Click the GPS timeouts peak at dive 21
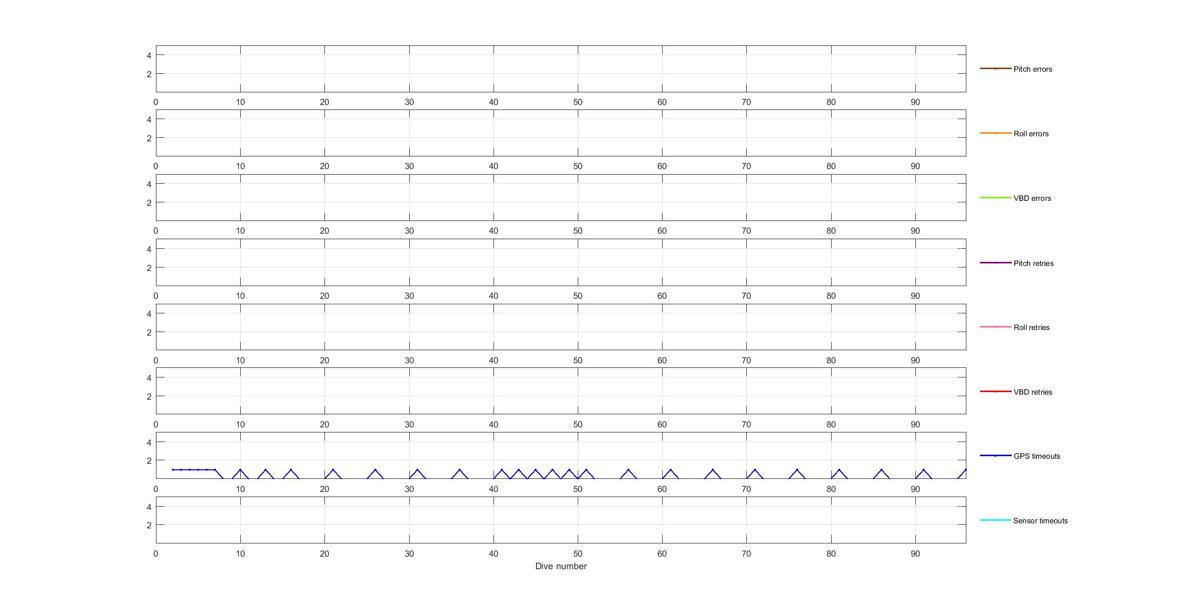Screen dimensions: 1200x611 (333, 470)
